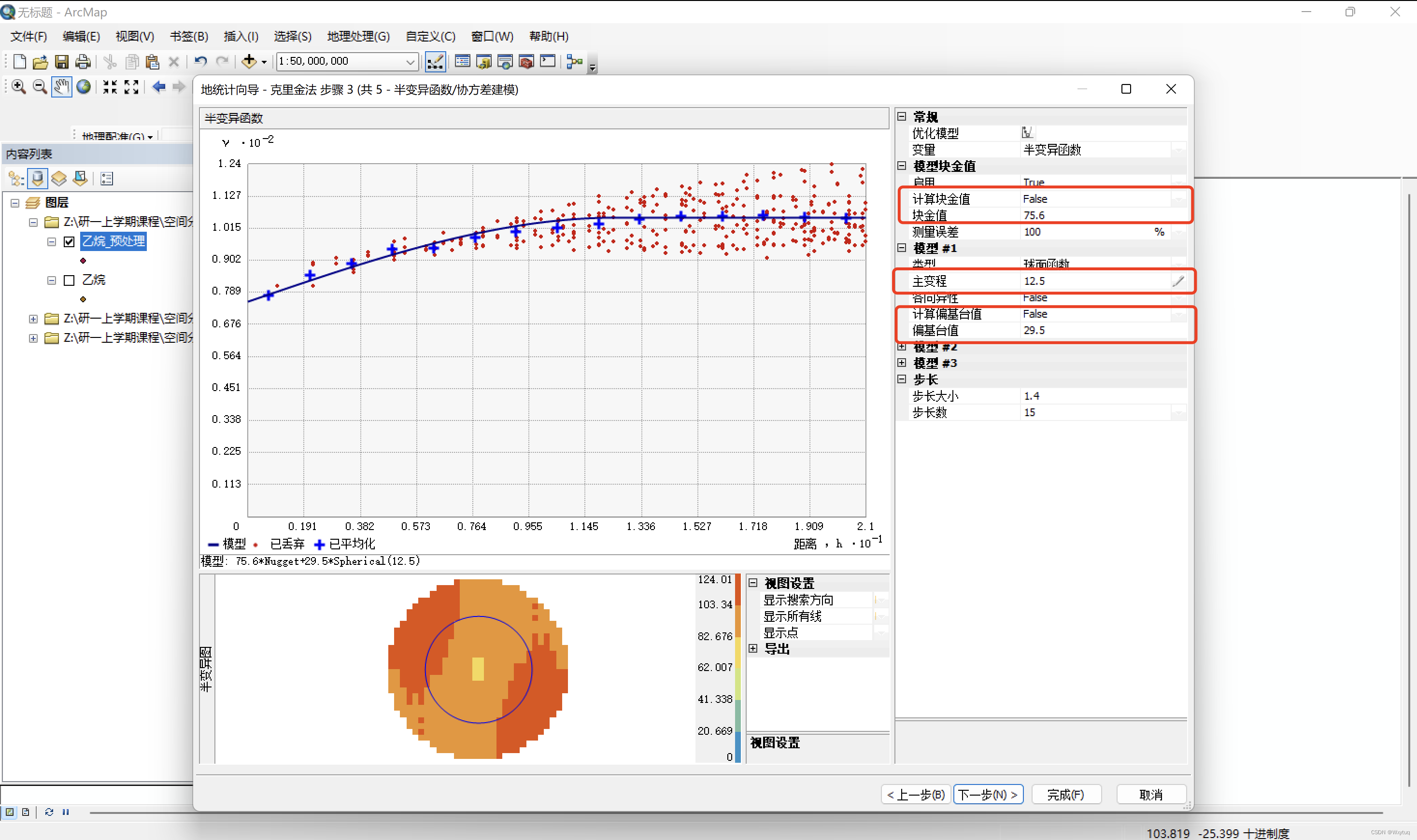Image resolution: width=1417 pixels, height=840 pixels.
Task: Go back to previous extent
Action: (159, 86)
